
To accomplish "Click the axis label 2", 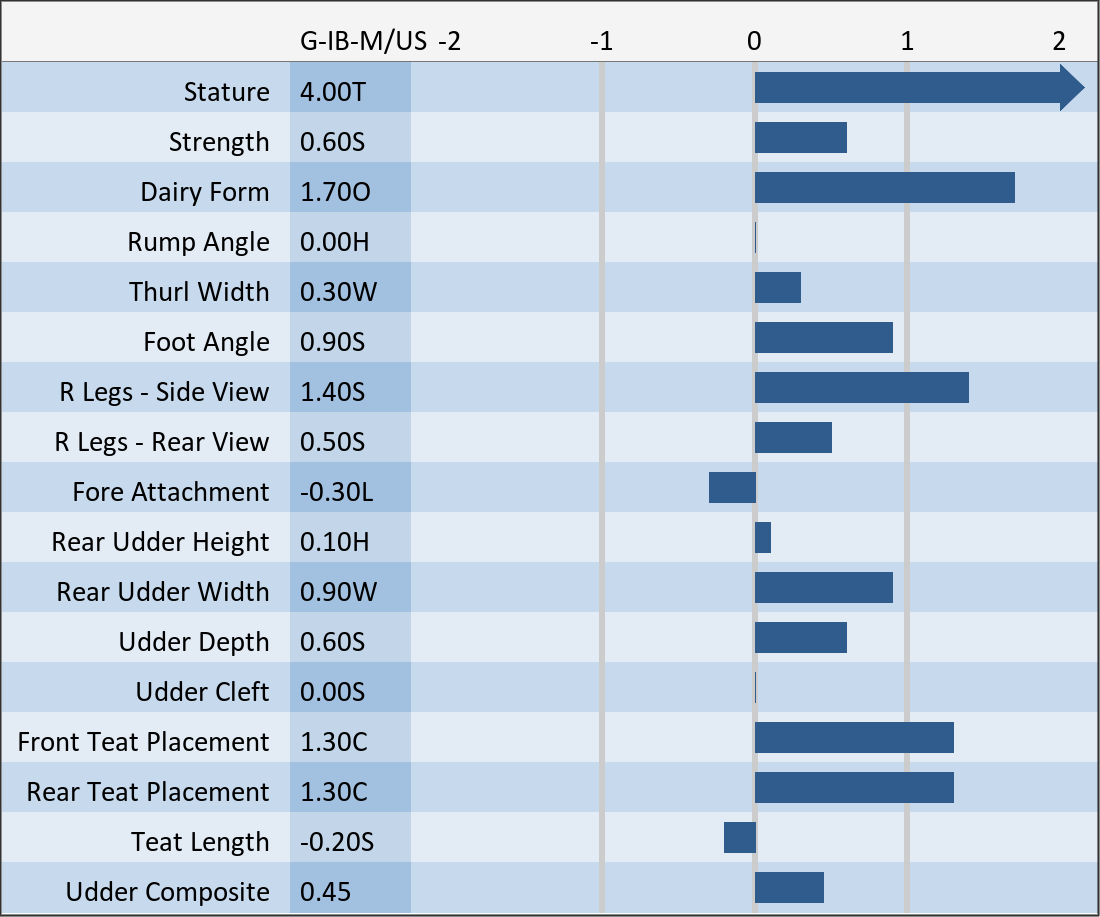I will pos(1059,41).
